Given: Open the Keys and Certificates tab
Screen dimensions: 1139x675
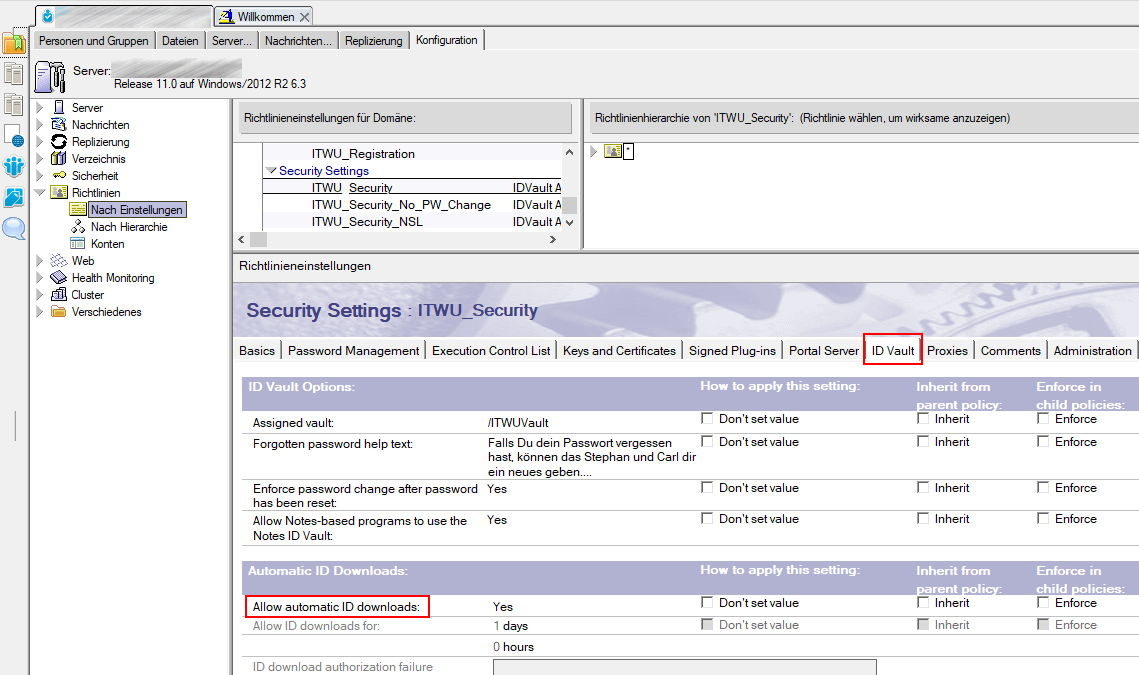Looking at the screenshot, I should tap(620, 351).
